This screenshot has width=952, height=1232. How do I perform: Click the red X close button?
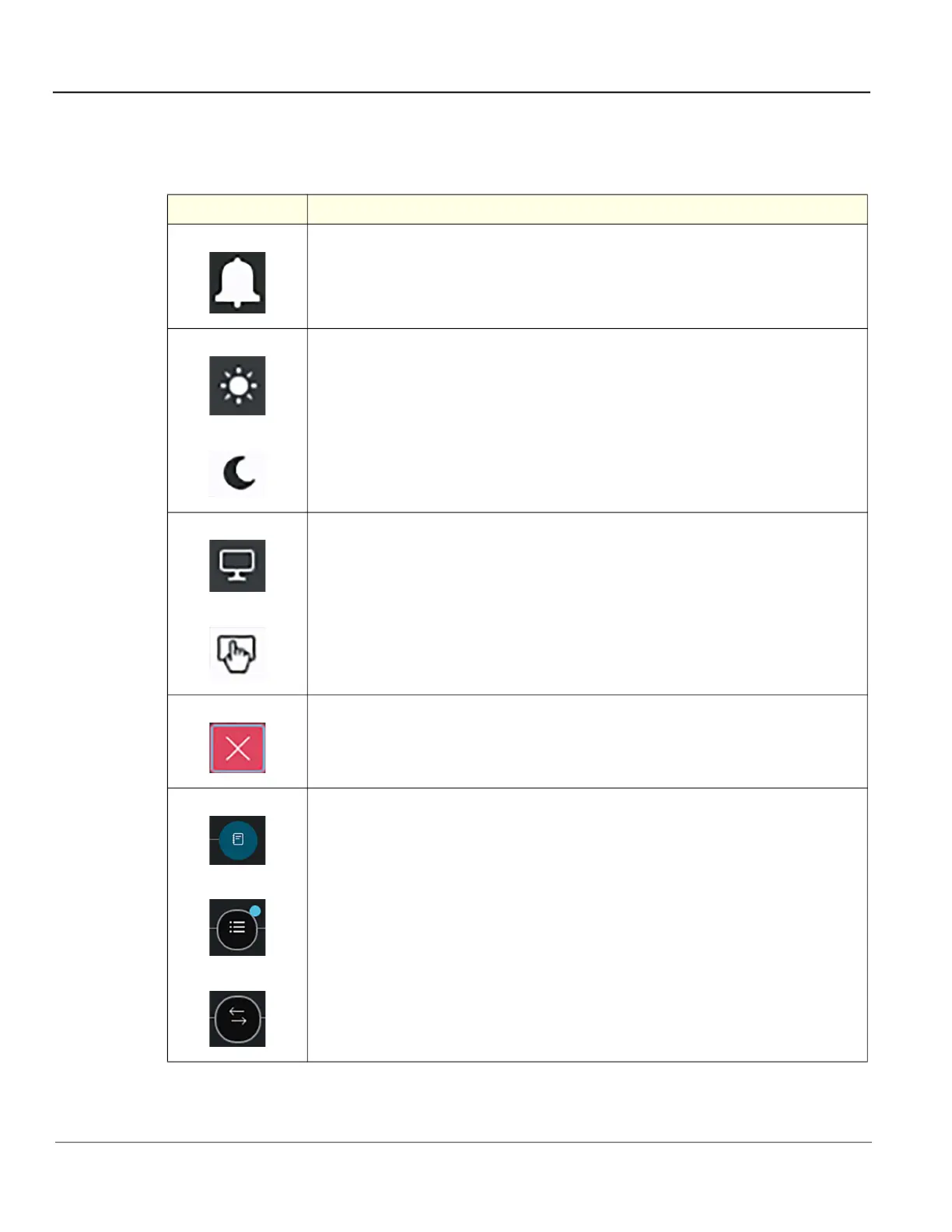(x=237, y=747)
